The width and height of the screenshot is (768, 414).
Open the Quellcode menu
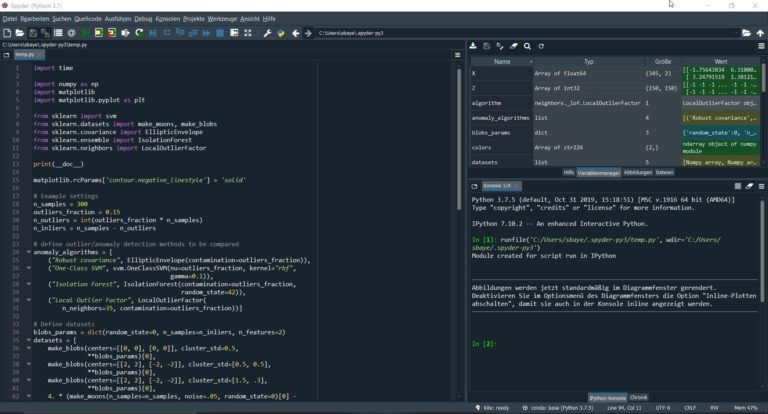point(88,19)
